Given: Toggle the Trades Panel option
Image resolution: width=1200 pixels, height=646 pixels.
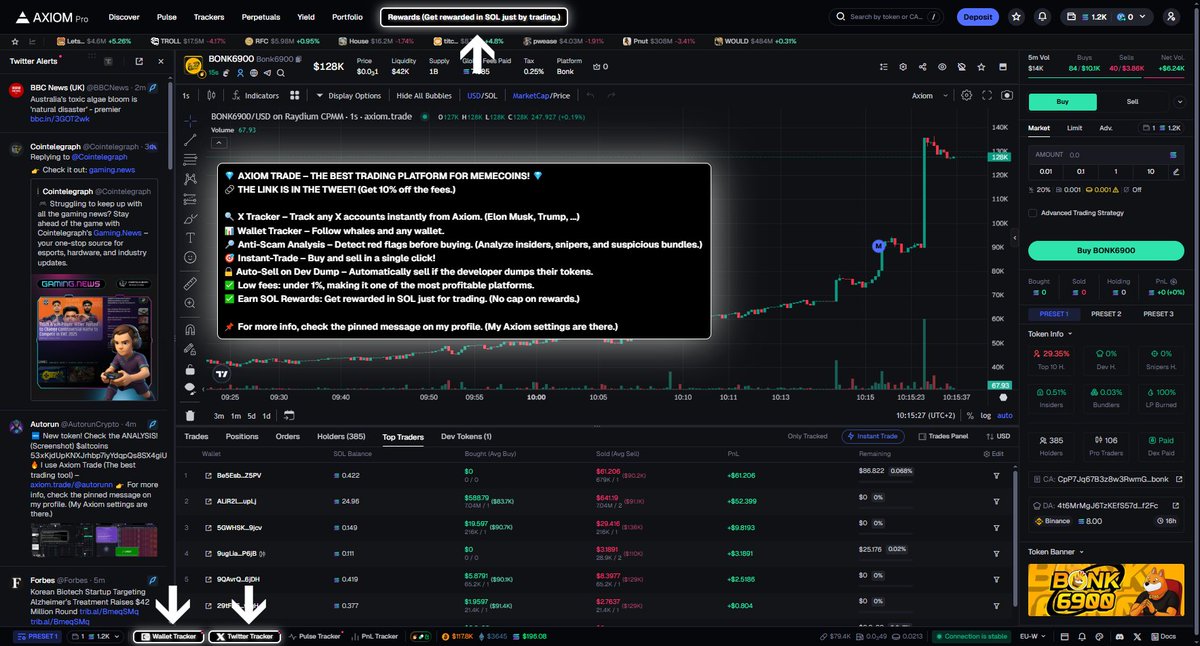Looking at the screenshot, I should 943,436.
